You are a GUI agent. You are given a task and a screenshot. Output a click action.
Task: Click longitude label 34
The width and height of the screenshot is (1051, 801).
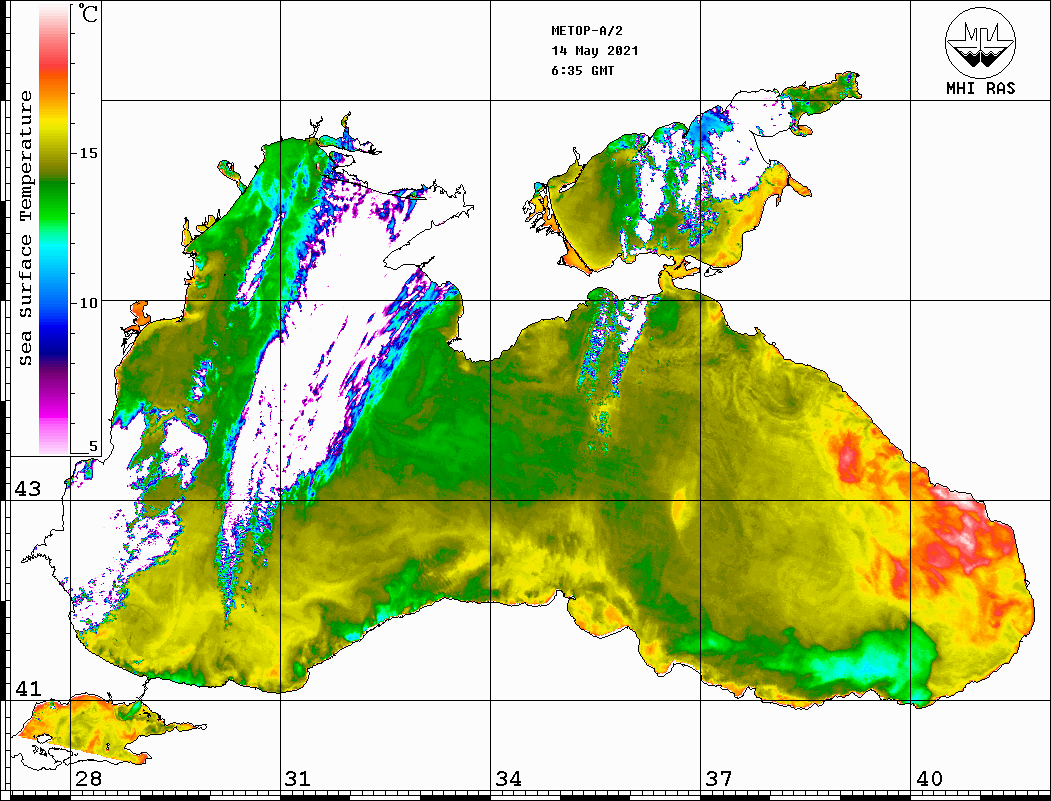pyautogui.click(x=509, y=778)
